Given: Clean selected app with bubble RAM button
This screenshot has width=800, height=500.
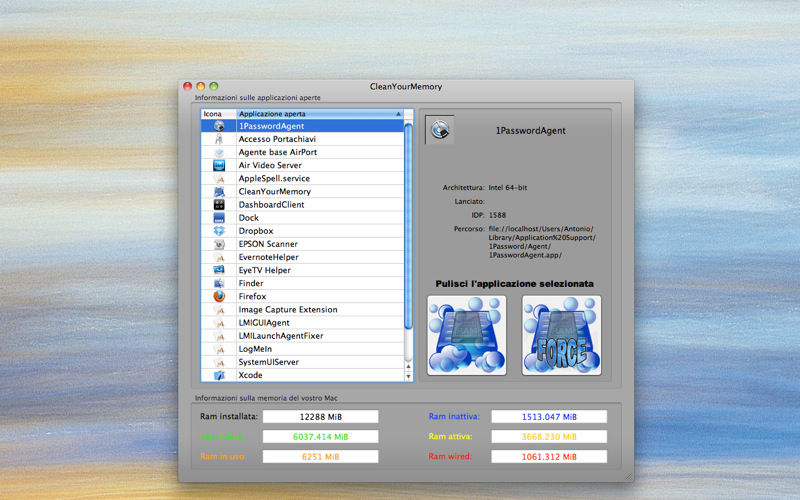Looking at the screenshot, I should (467, 335).
